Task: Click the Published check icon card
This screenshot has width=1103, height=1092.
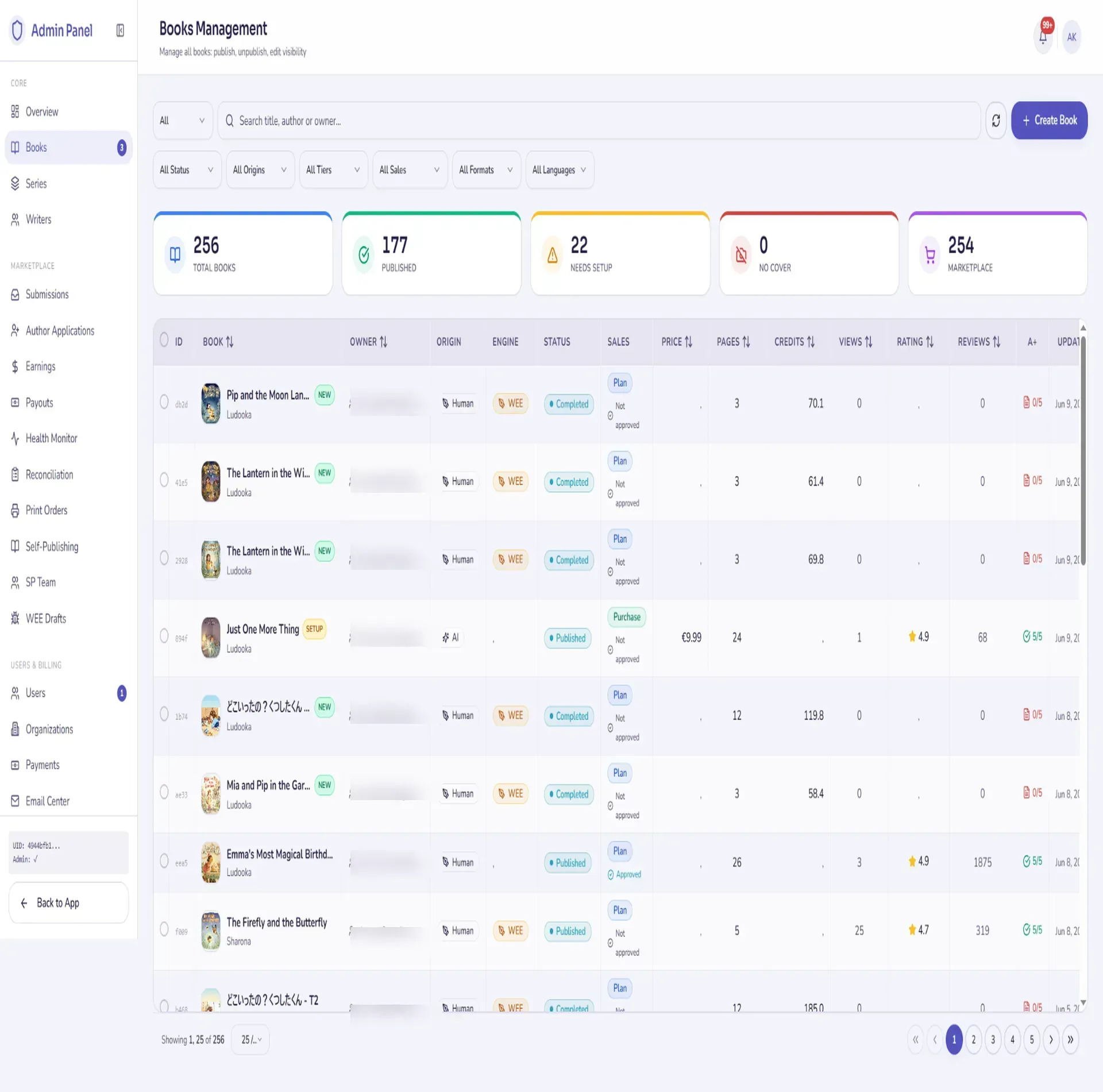Action: click(364, 254)
